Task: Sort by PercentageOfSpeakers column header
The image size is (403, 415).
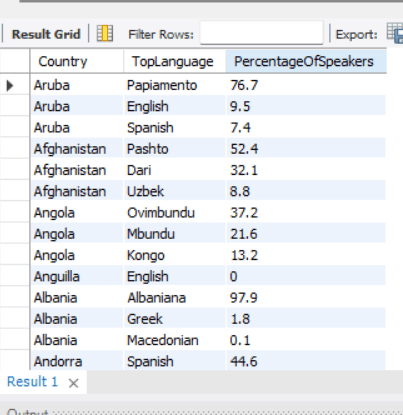Action: coord(306,61)
